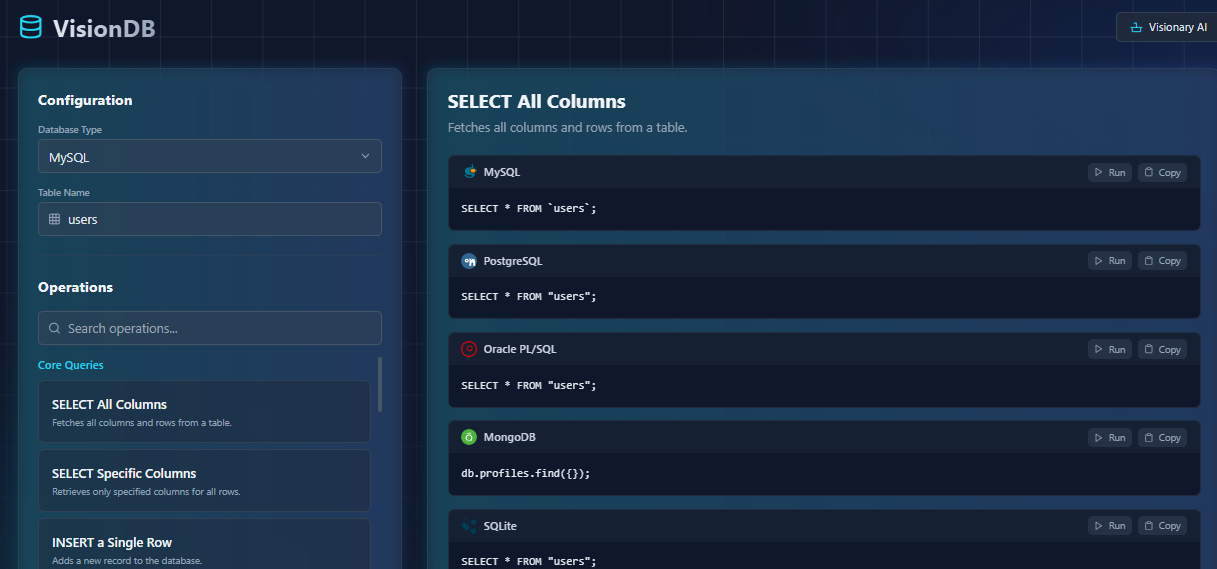The height and width of the screenshot is (569, 1217).
Task: Click the MySQL panel header label
Action: tap(501, 172)
